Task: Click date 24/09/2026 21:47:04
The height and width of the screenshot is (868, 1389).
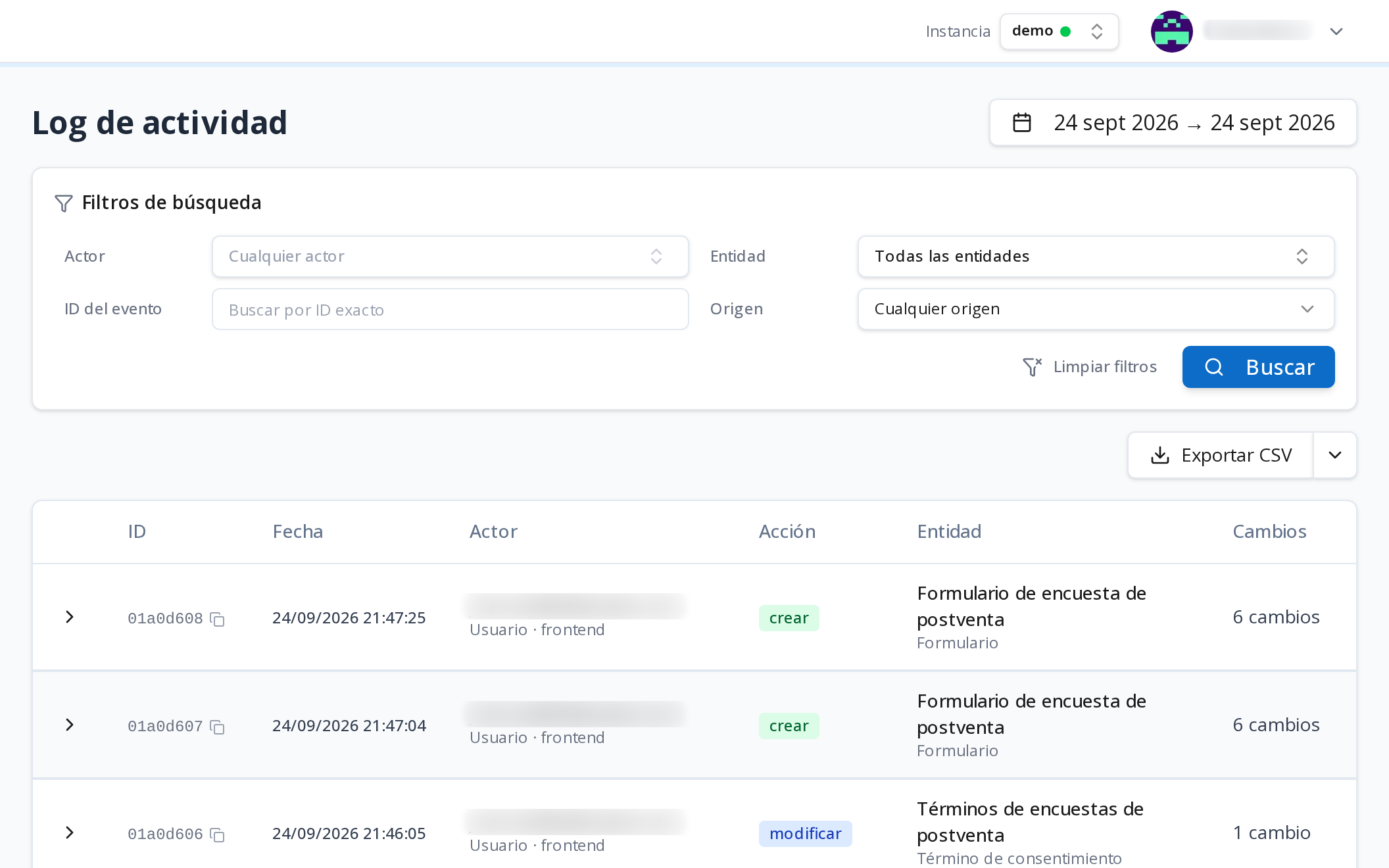Action: pyautogui.click(x=349, y=726)
